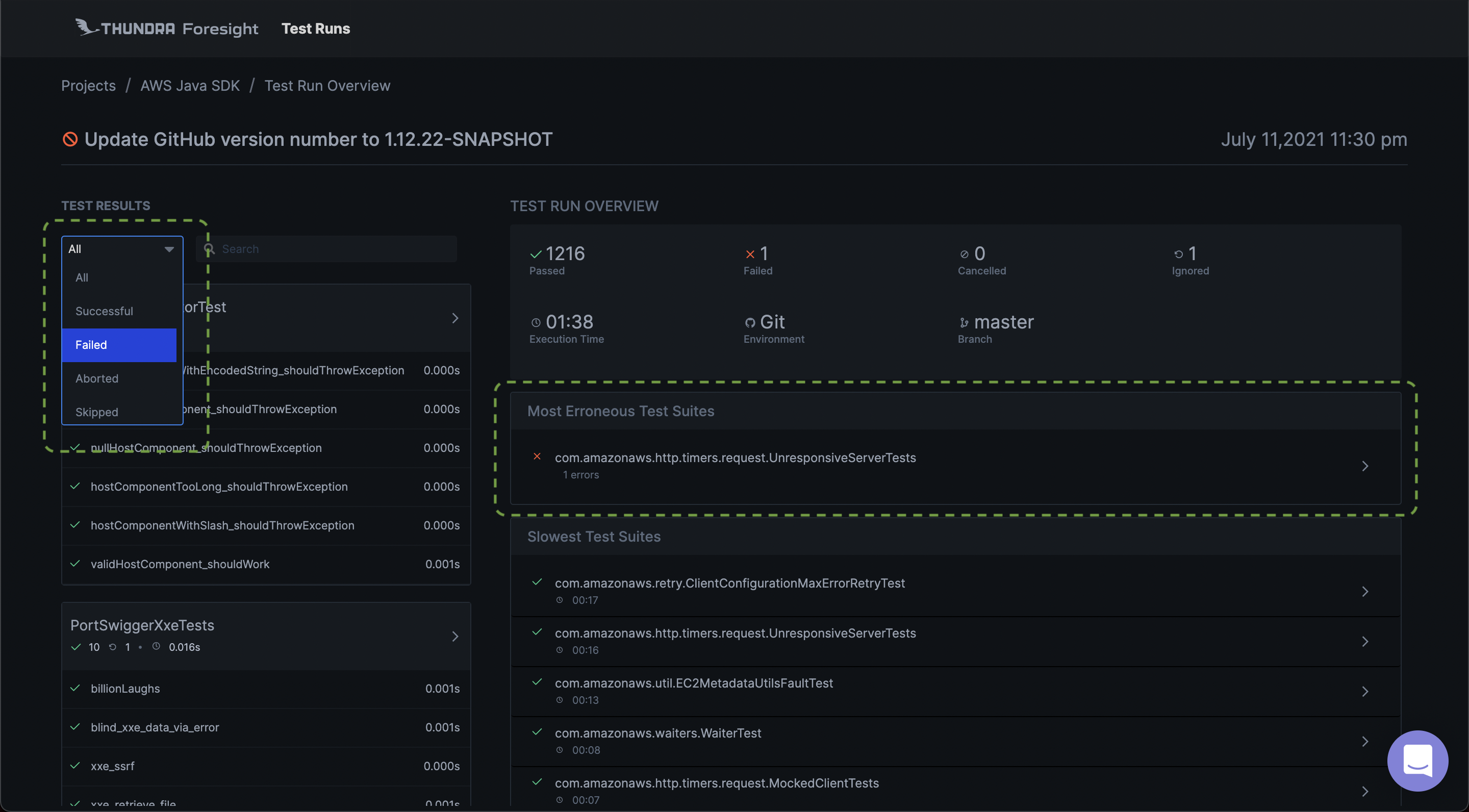The width and height of the screenshot is (1469, 812).
Task: Select the xxe_ssrf test row
Action: coord(266,767)
